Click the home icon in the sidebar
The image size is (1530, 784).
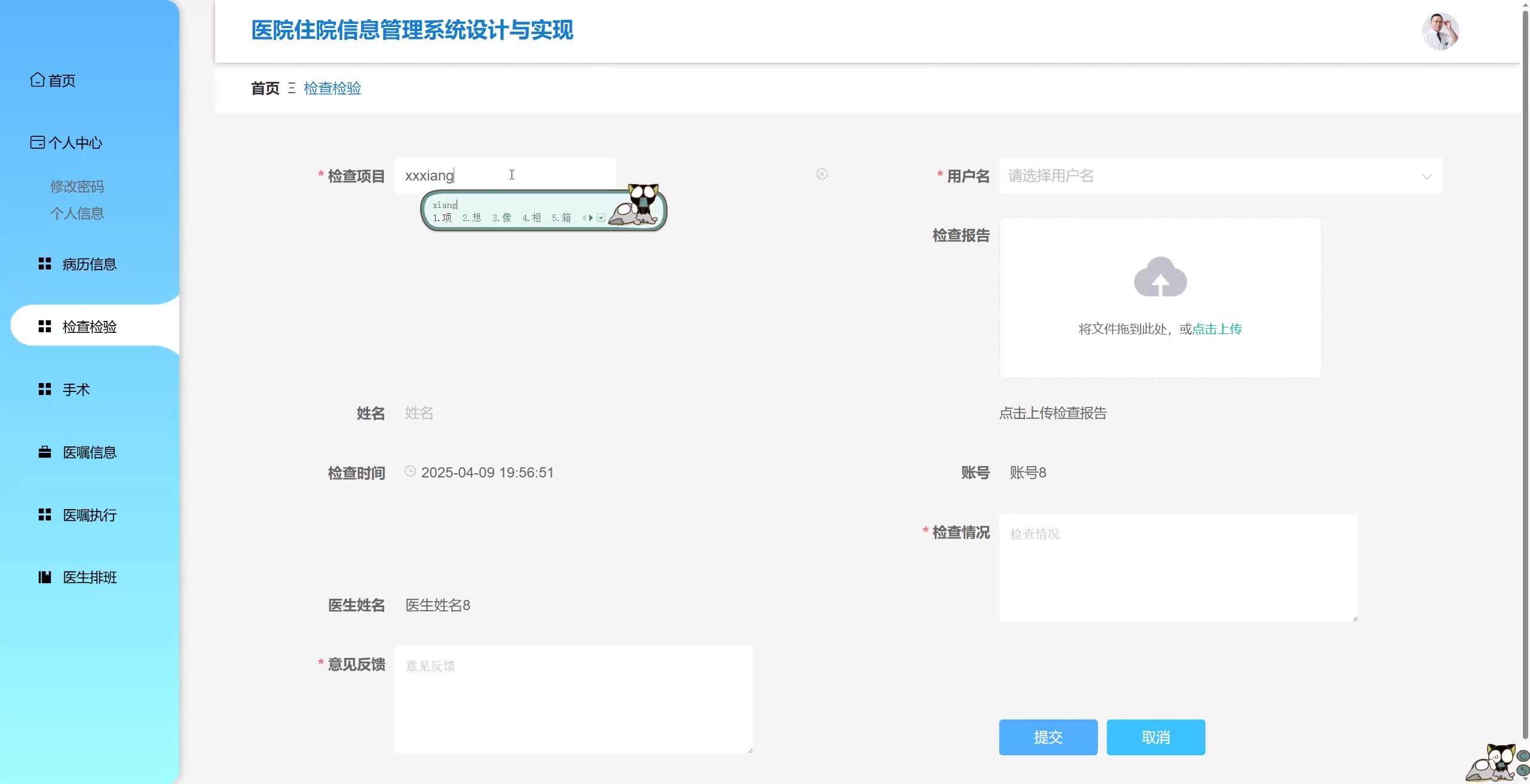point(37,79)
